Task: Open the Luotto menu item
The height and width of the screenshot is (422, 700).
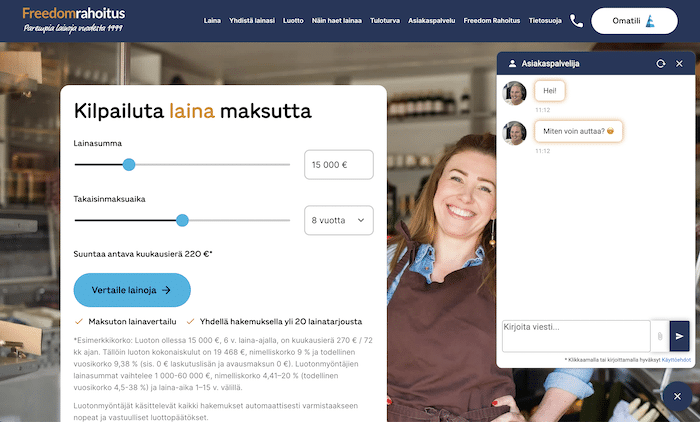Action: [293, 21]
